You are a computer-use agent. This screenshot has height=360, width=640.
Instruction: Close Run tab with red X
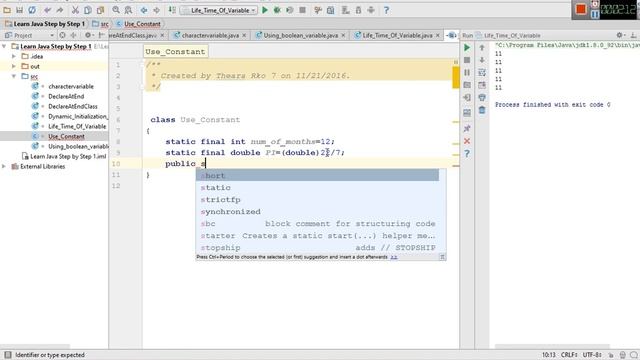467,141
